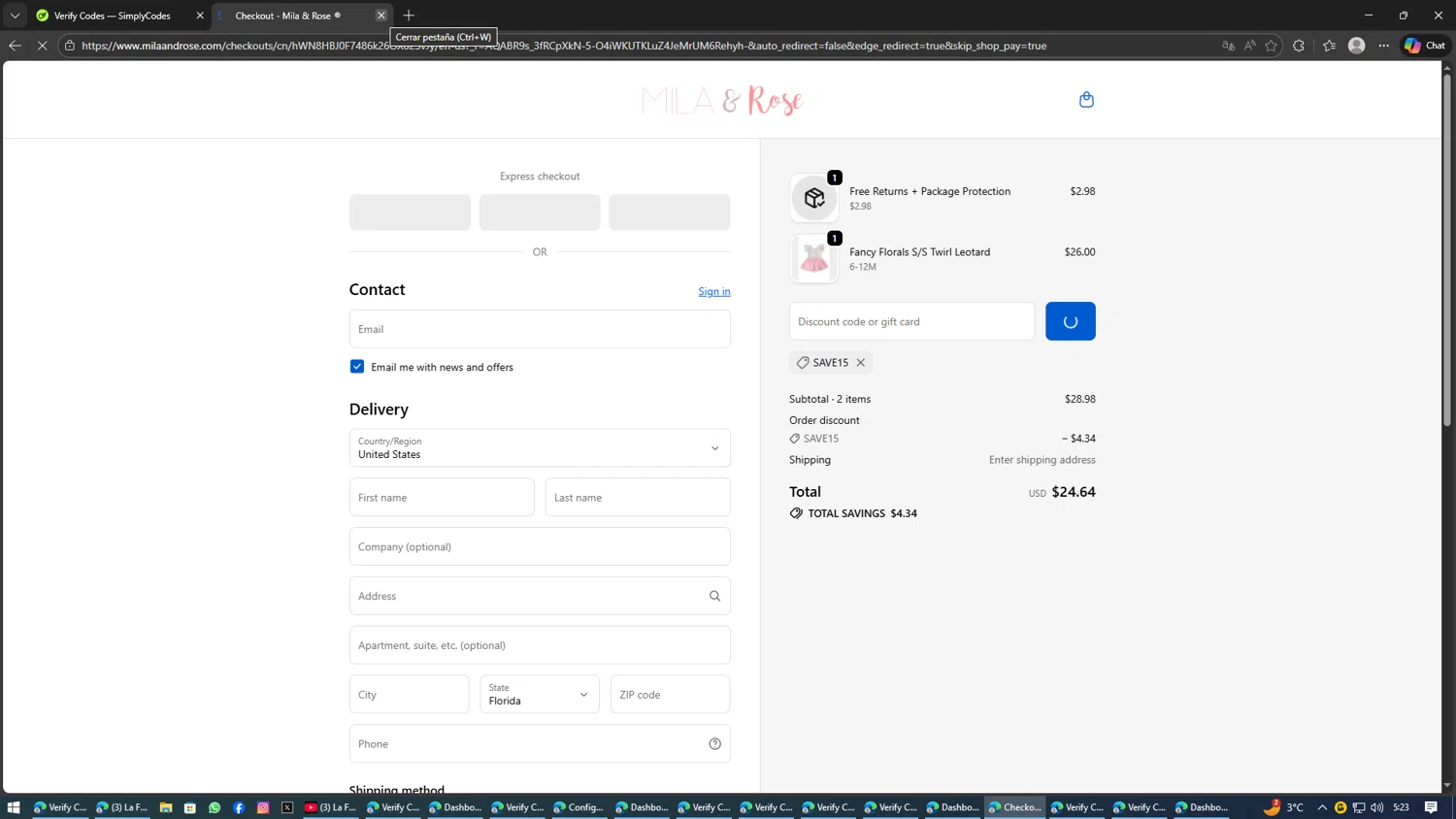Open the Favorites list icon

[1329, 46]
